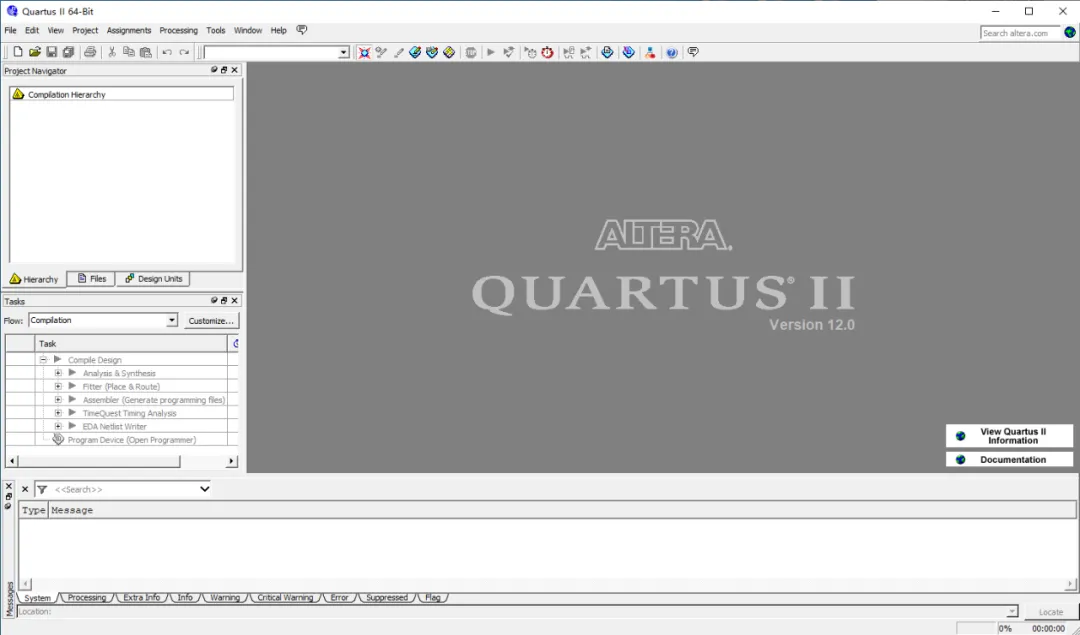
Task: Click the New file toolbar icon
Action: click(x=18, y=52)
